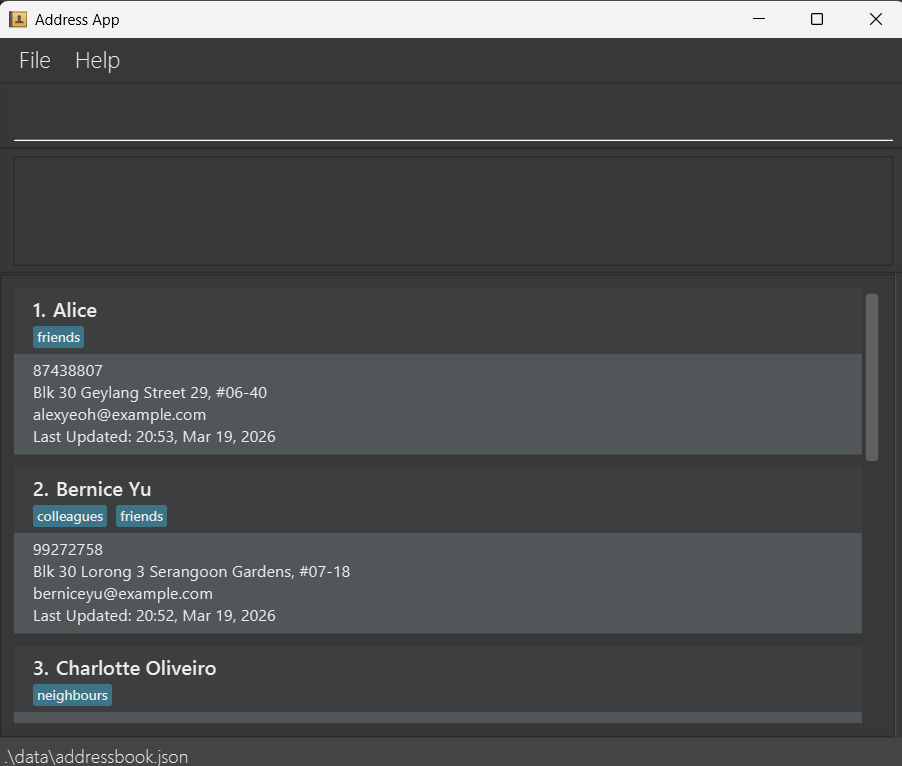Screen dimensions: 902x766
Task: Select the Charlotte Oliveiro contact card
Action: click(437, 668)
